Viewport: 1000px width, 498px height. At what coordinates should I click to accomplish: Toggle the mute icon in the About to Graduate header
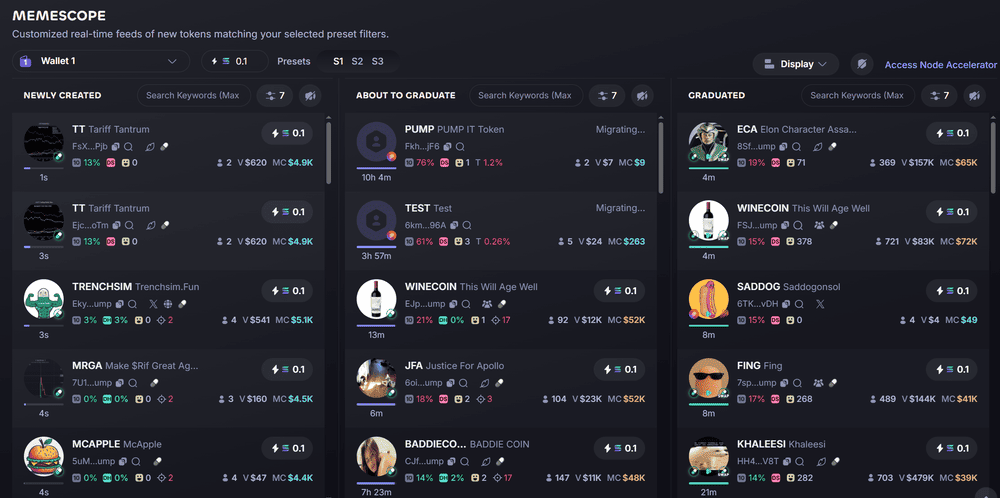coord(642,96)
